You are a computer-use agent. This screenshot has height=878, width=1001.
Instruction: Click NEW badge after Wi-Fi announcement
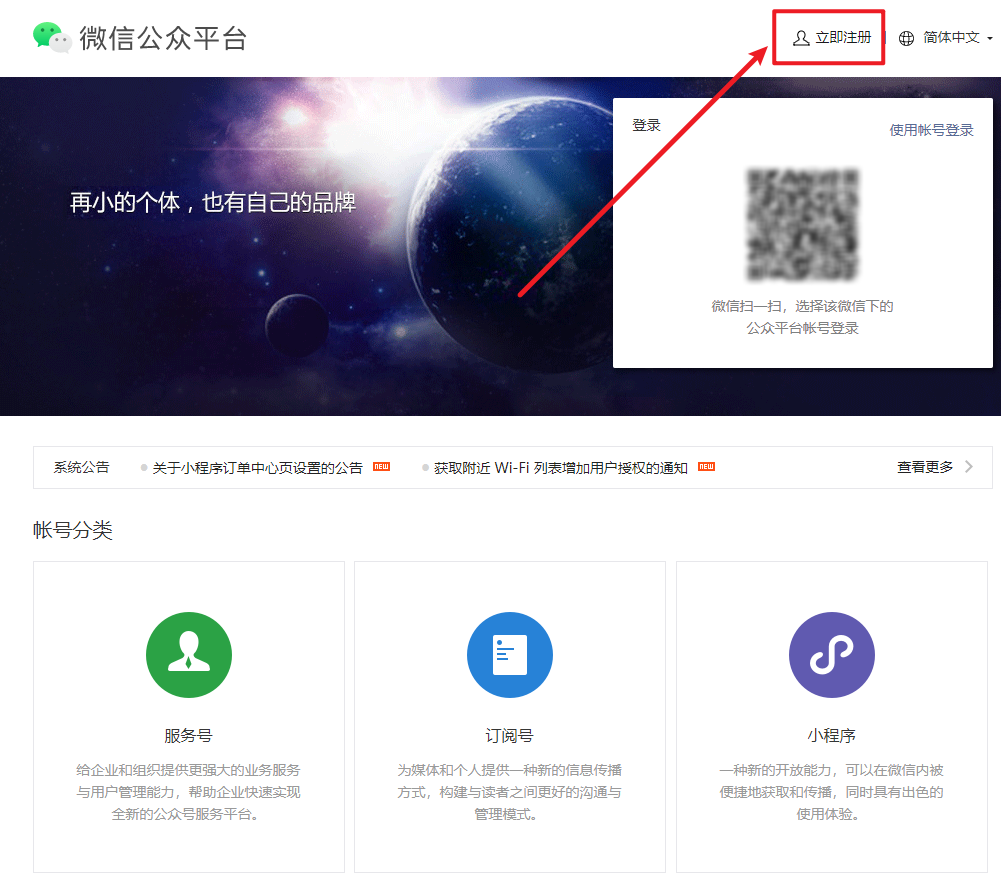coord(706,467)
